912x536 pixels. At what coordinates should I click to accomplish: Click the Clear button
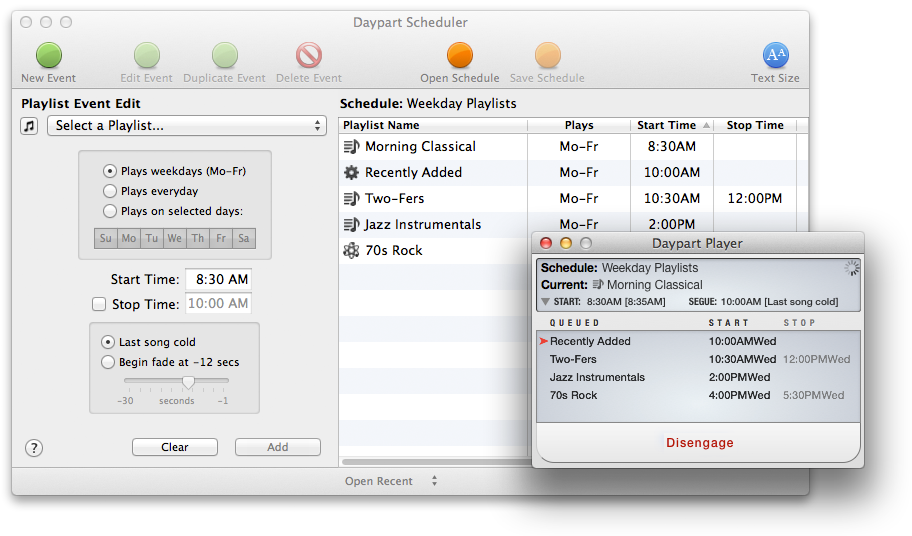coord(174,447)
